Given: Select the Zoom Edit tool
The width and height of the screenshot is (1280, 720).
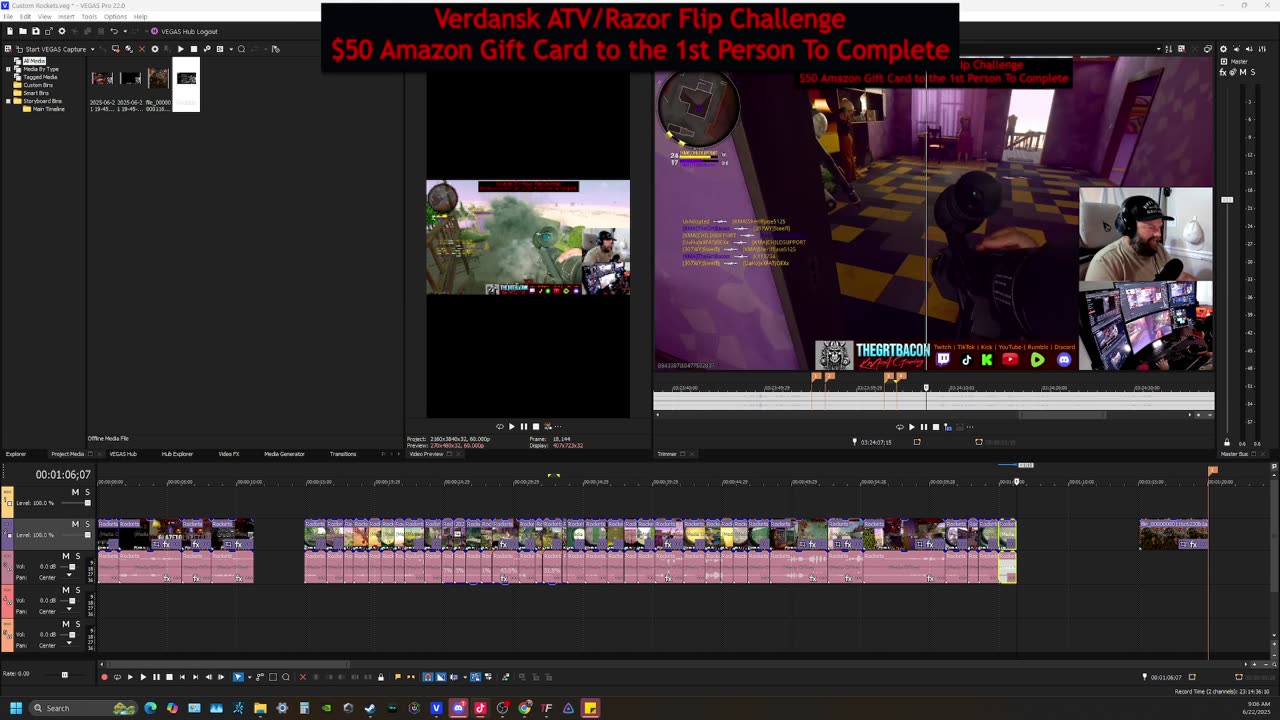Looking at the screenshot, I should (x=286, y=677).
